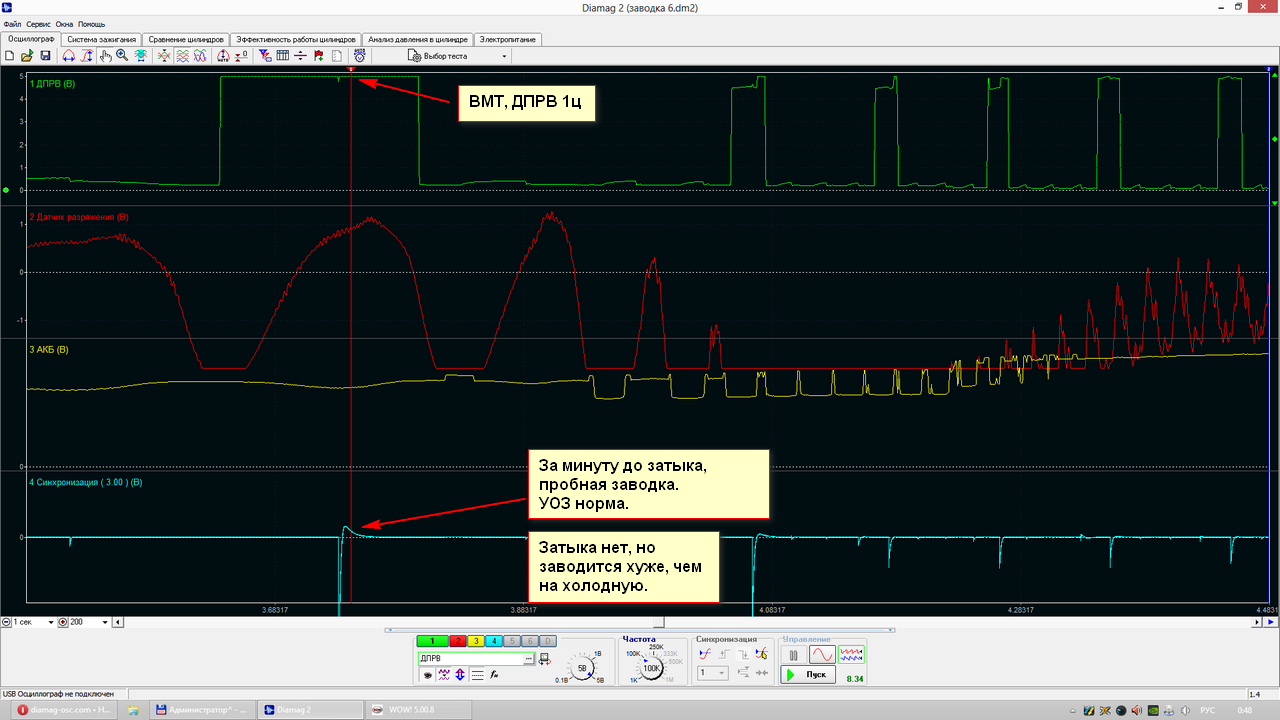Switch to the Электропитание tab

tap(508, 40)
